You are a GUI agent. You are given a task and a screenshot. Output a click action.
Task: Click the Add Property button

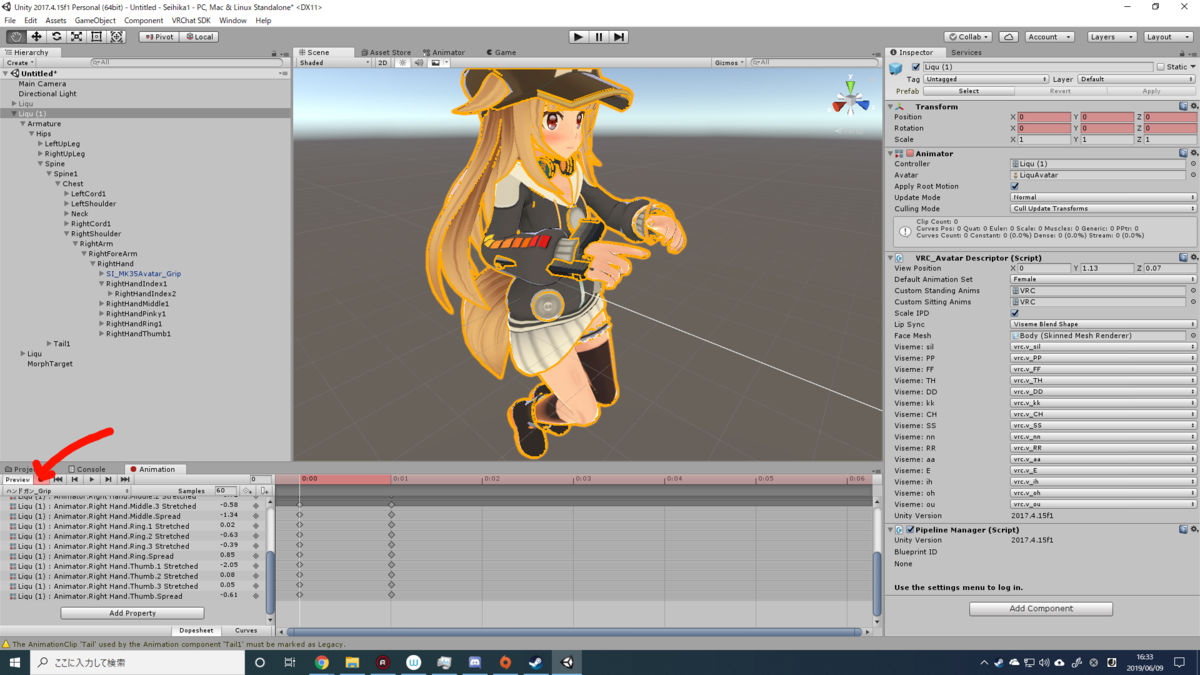pyautogui.click(x=132, y=613)
